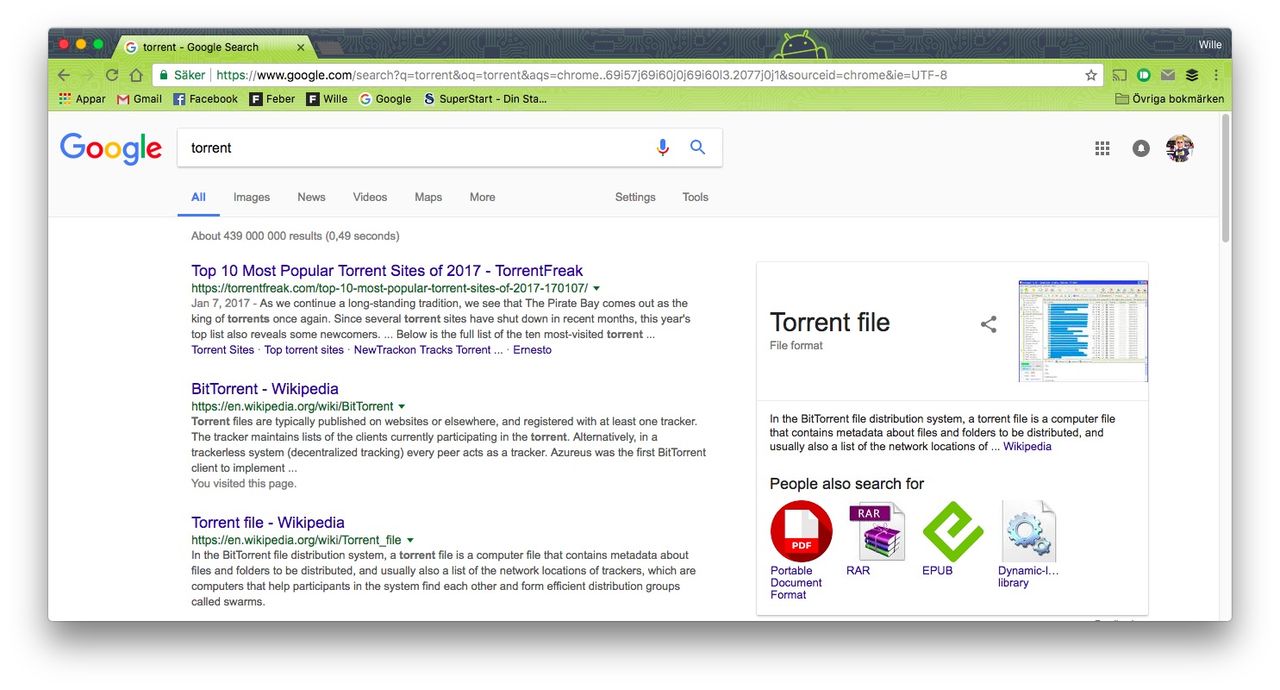
Task: Open Top 10 Most Popular Torrent Sites result
Action: pos(387,271)
